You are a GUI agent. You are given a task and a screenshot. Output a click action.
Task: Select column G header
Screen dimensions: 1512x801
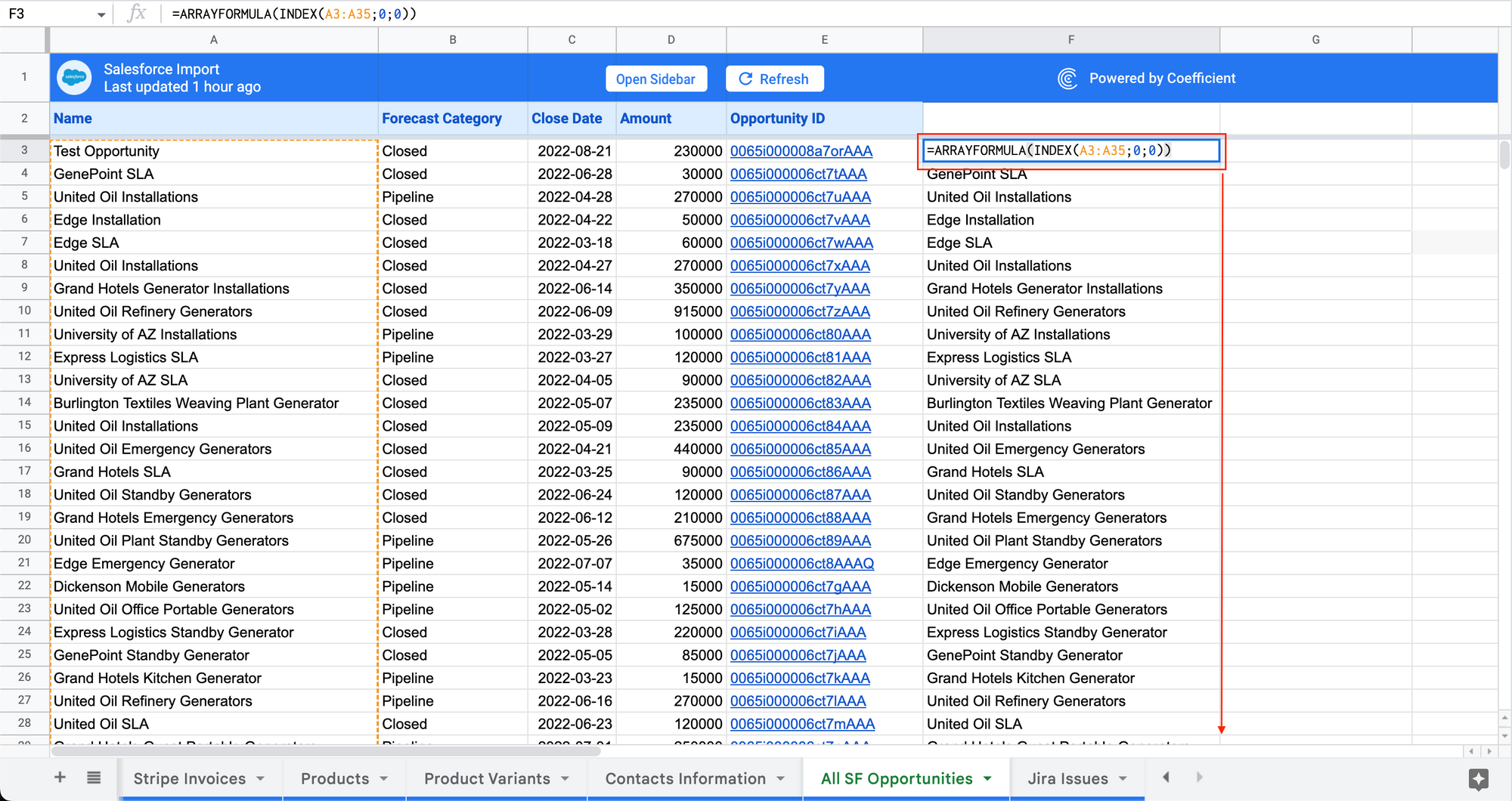point(1315,40)
